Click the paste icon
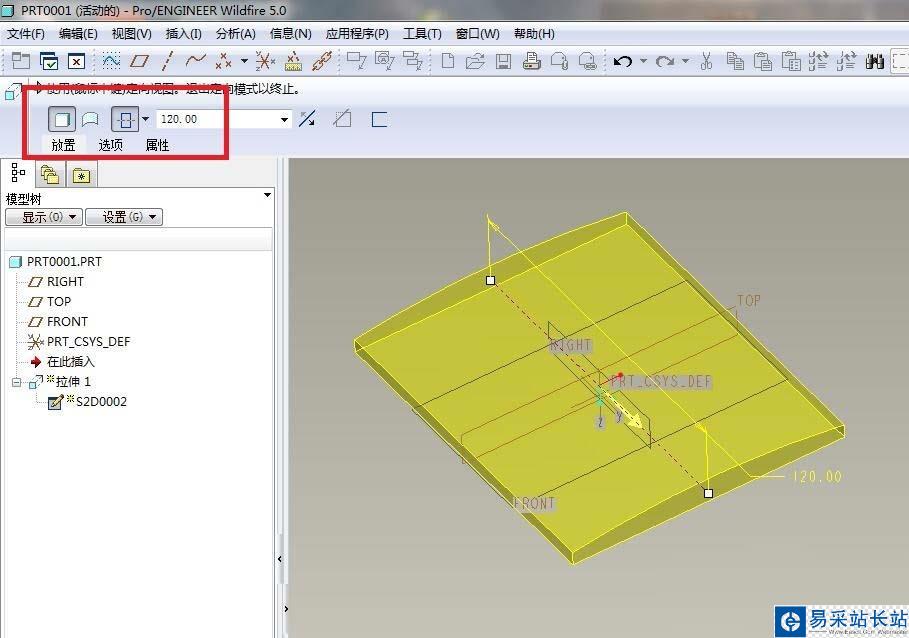 pyautogui.click(x=763, y=60)
